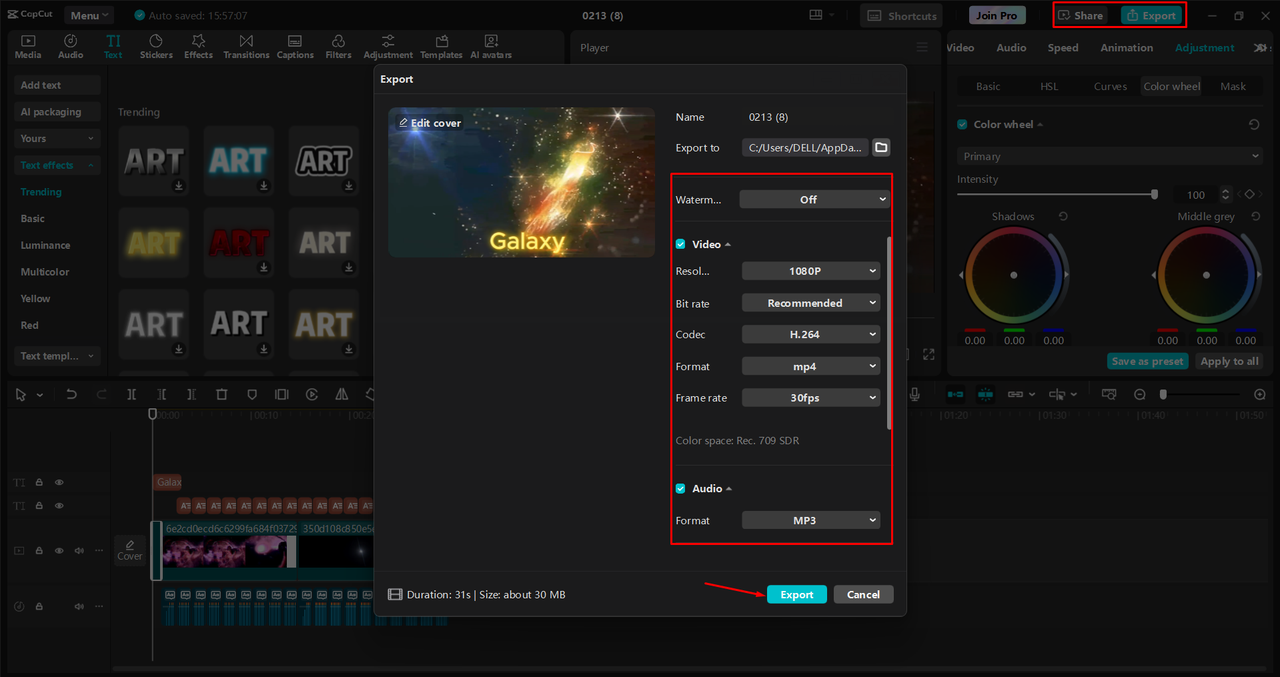The image size is (1280, 677).
Task: Click the Intensity slider handle
Action: coord(1154,194)
